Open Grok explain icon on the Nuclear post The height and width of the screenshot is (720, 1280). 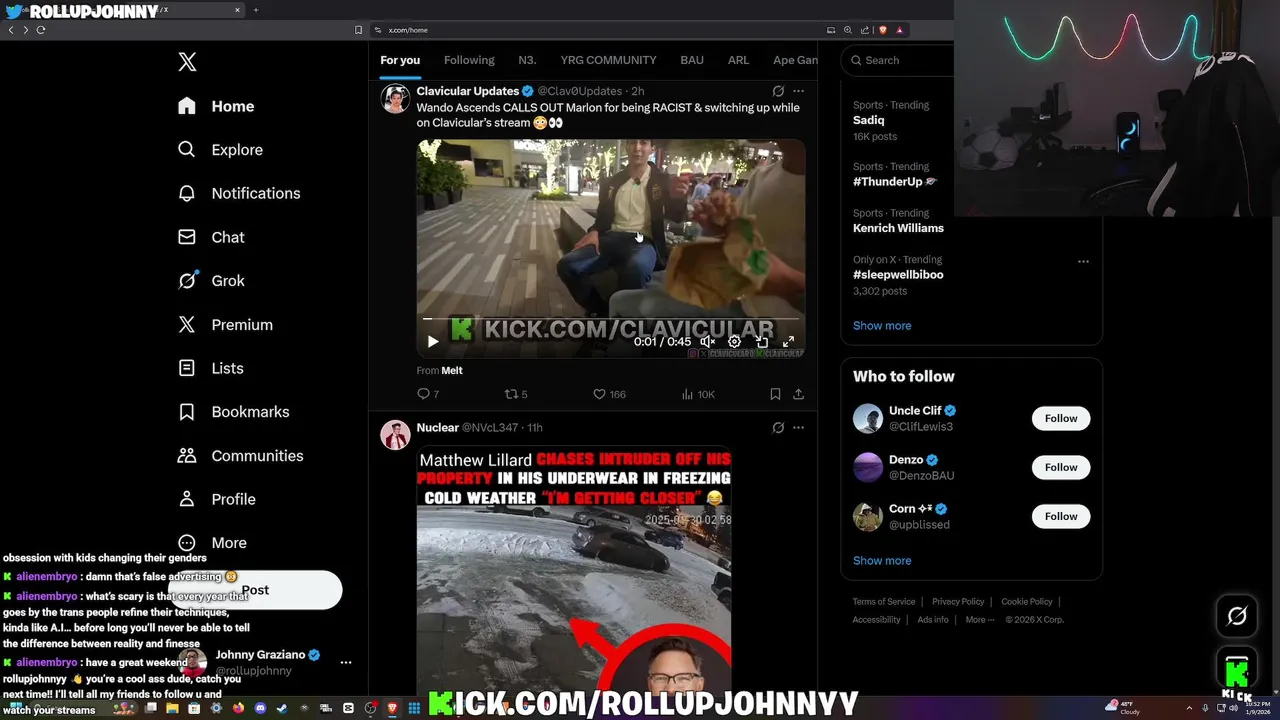[778, 428]
